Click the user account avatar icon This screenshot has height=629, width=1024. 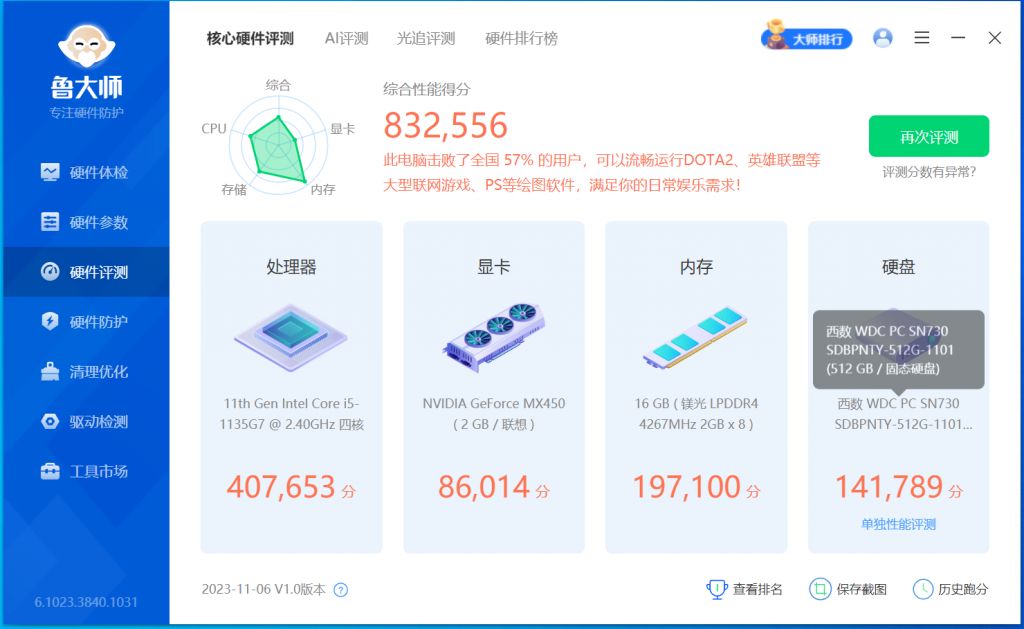click(882, 37)
